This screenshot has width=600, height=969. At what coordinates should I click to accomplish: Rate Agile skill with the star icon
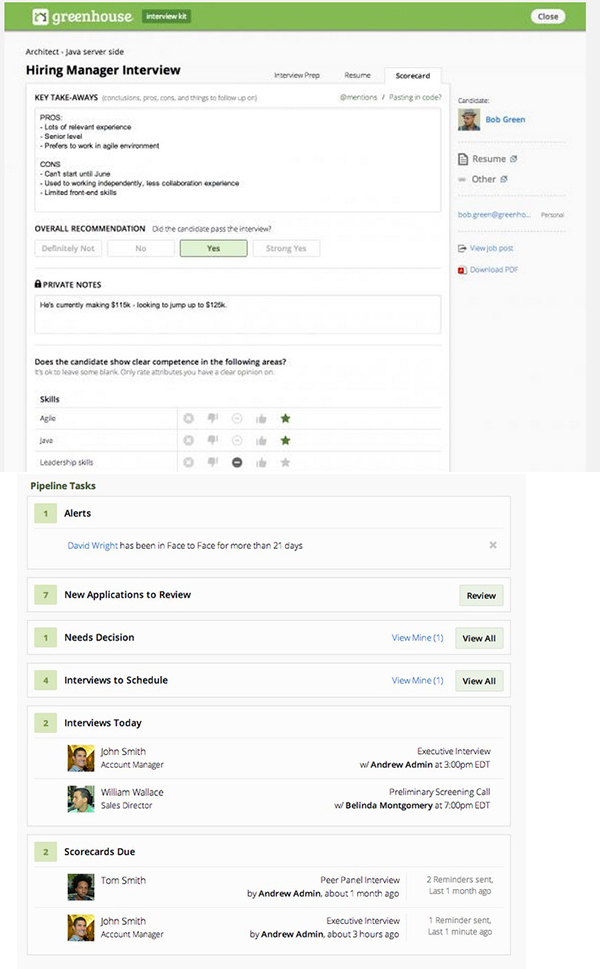[x=285, y=418]
